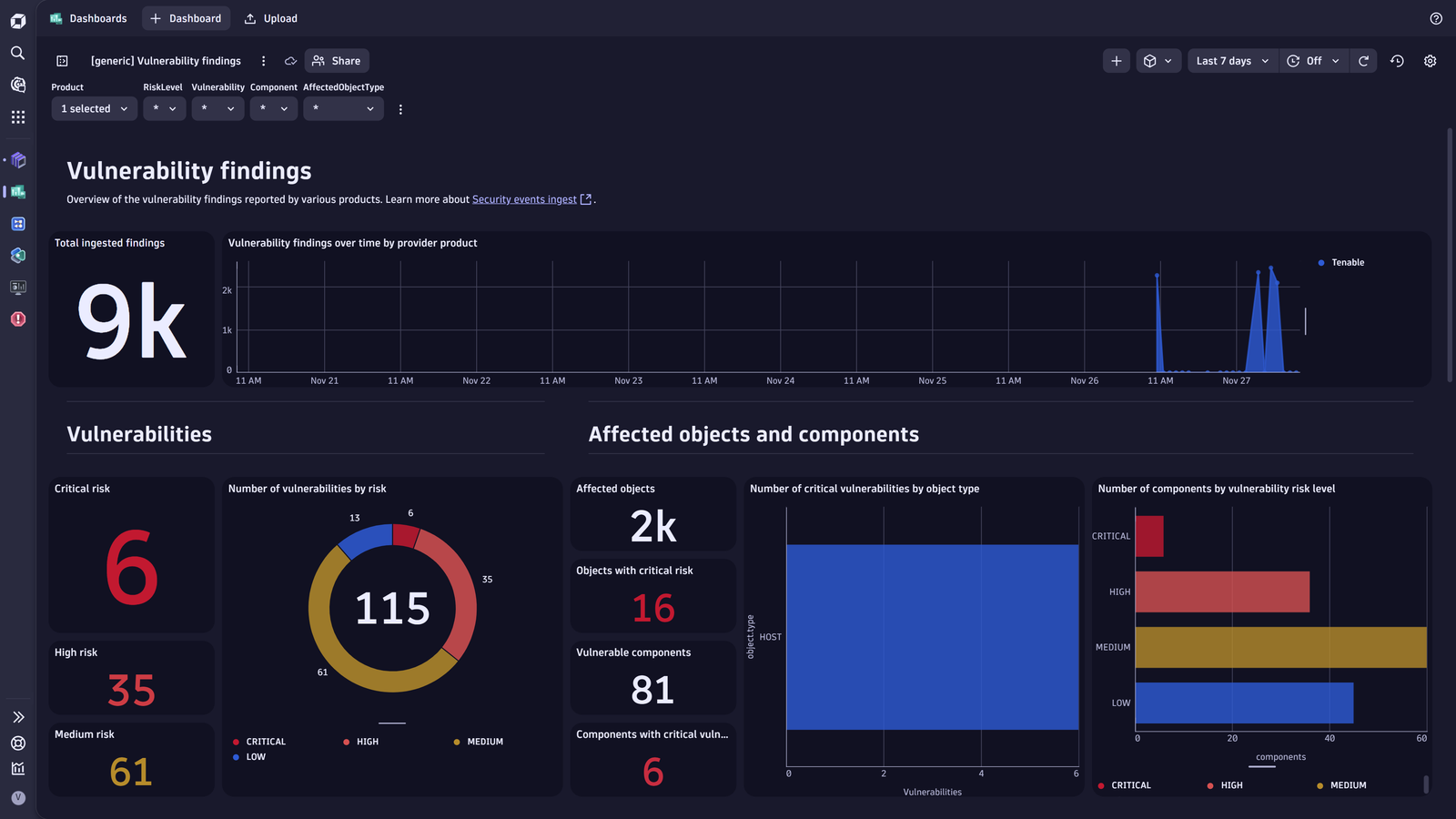The width and height of the screenshot is (1456, 819).
Task: Check the cloud save status icon
Action: 290,61
